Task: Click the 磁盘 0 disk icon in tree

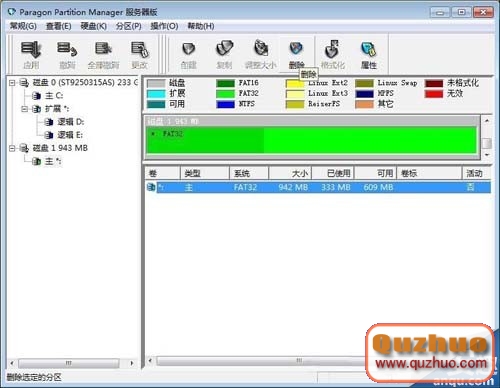Action: (x=24, y=82)
